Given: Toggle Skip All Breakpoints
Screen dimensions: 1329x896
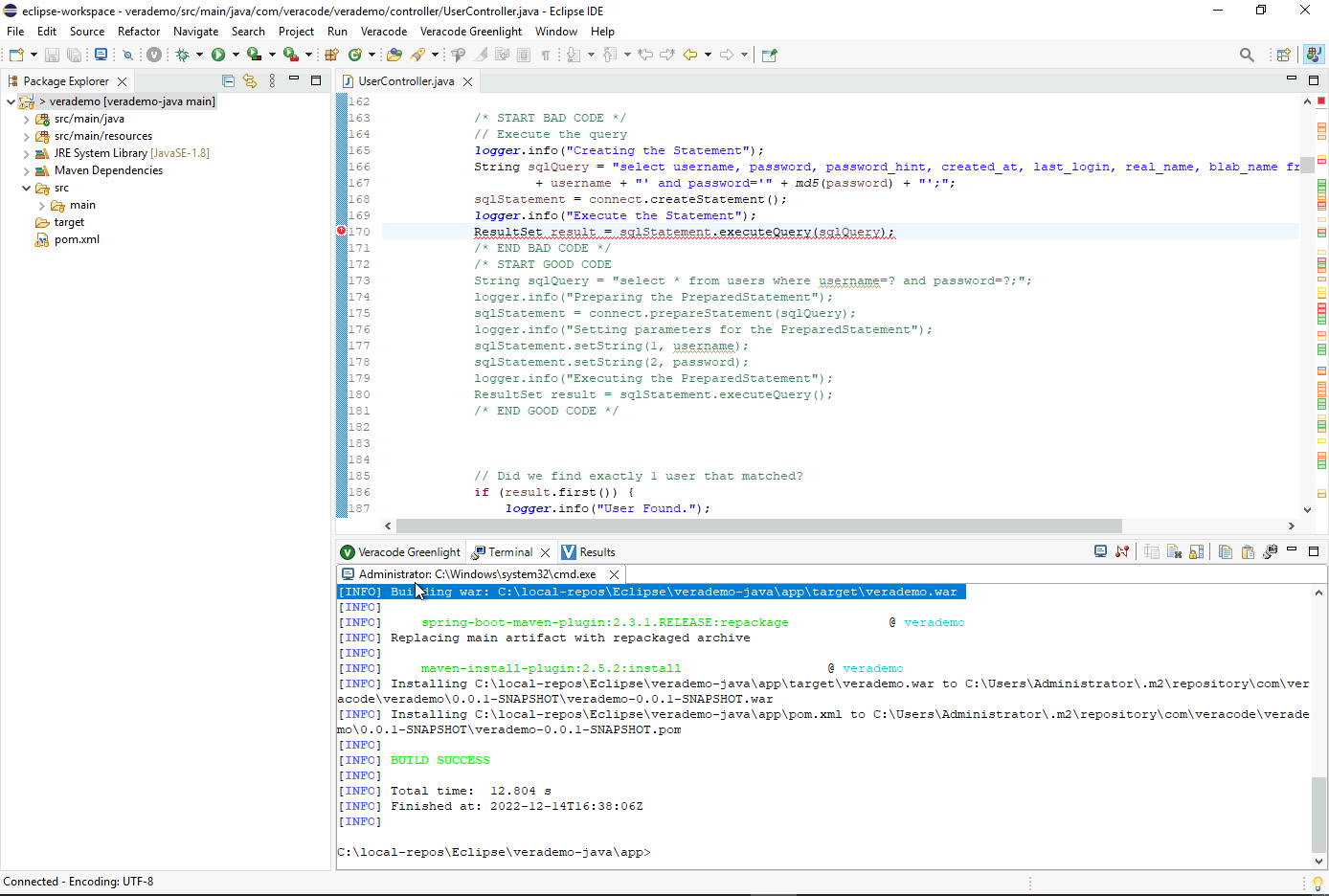Looking at the screenshot, I should tap(127, 55).
